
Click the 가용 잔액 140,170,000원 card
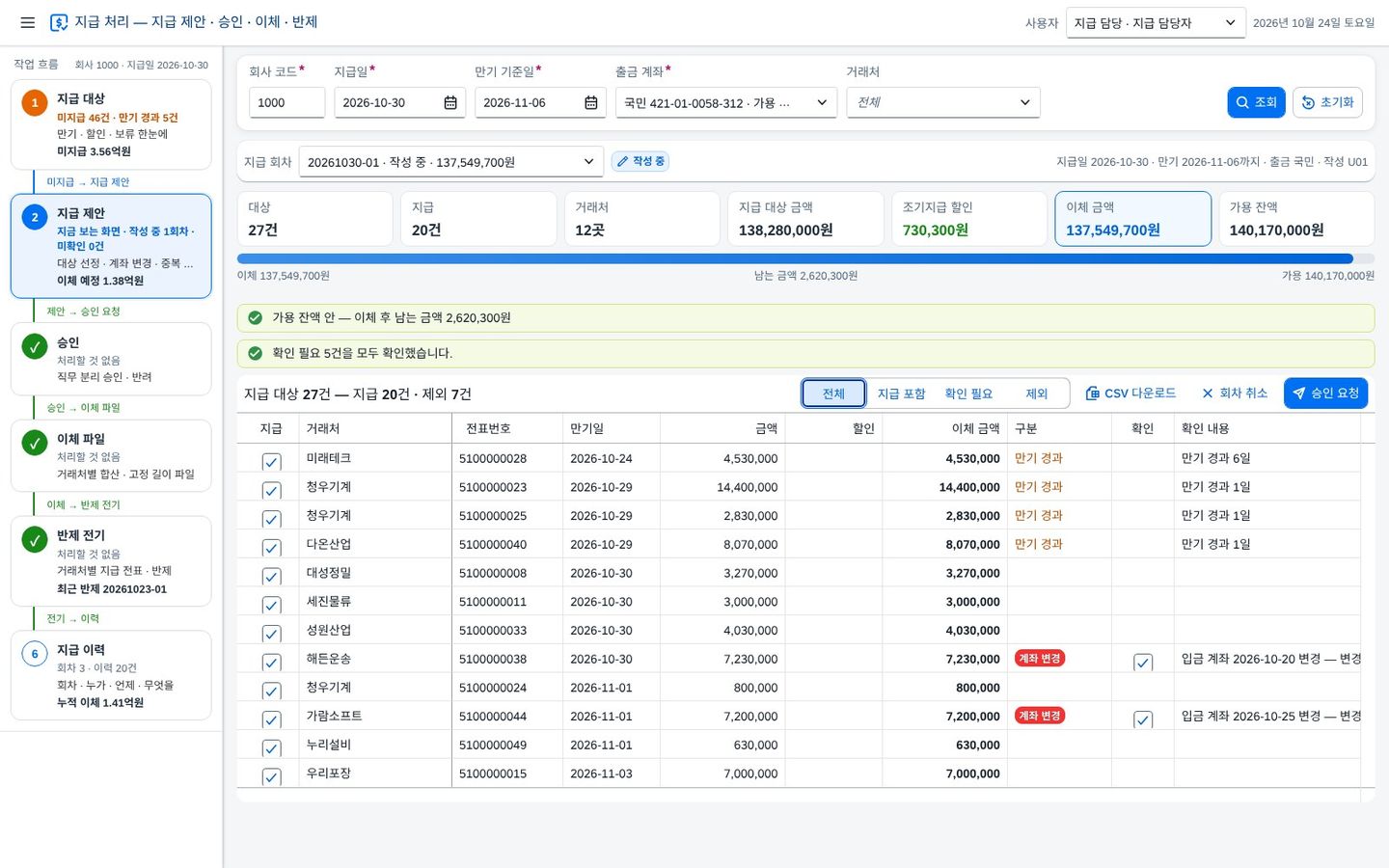pos(1296,218)
